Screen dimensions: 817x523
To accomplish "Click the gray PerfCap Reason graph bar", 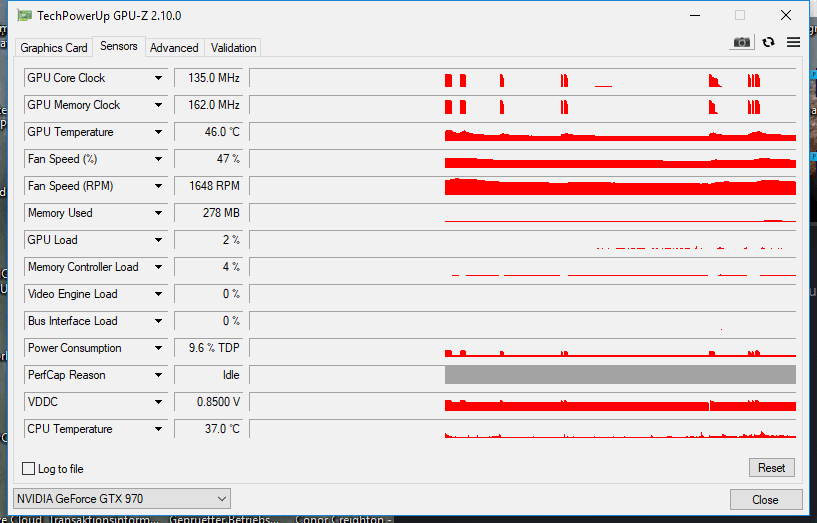I will point(620,375).
